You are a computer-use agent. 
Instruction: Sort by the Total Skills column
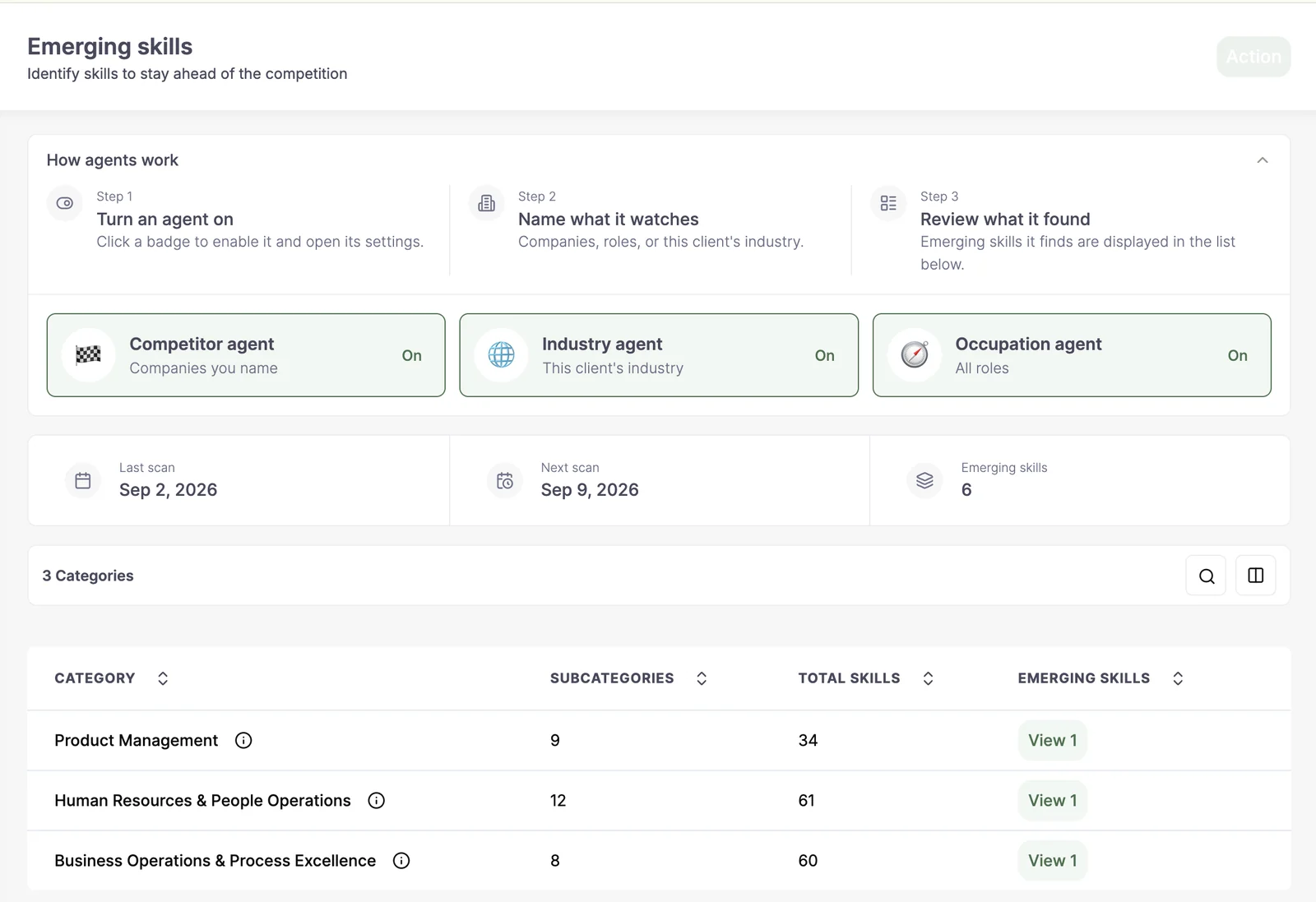point(928,678)
